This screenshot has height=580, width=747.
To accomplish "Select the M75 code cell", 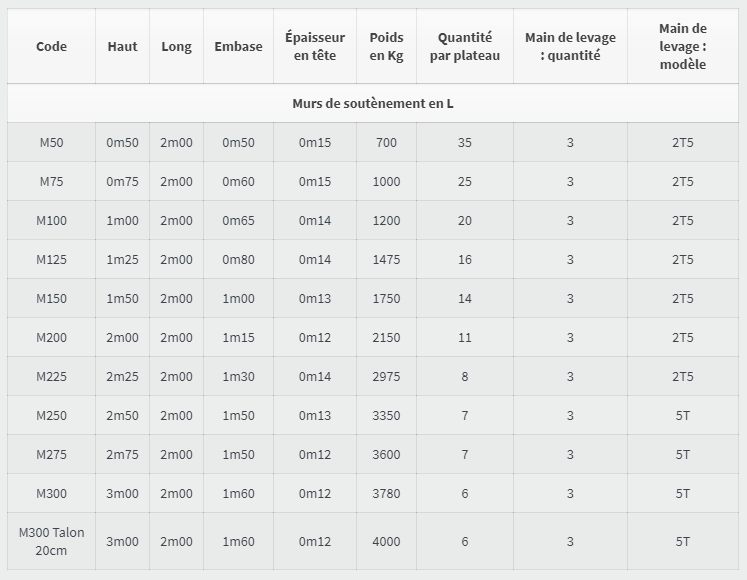I will pos(51,182).
